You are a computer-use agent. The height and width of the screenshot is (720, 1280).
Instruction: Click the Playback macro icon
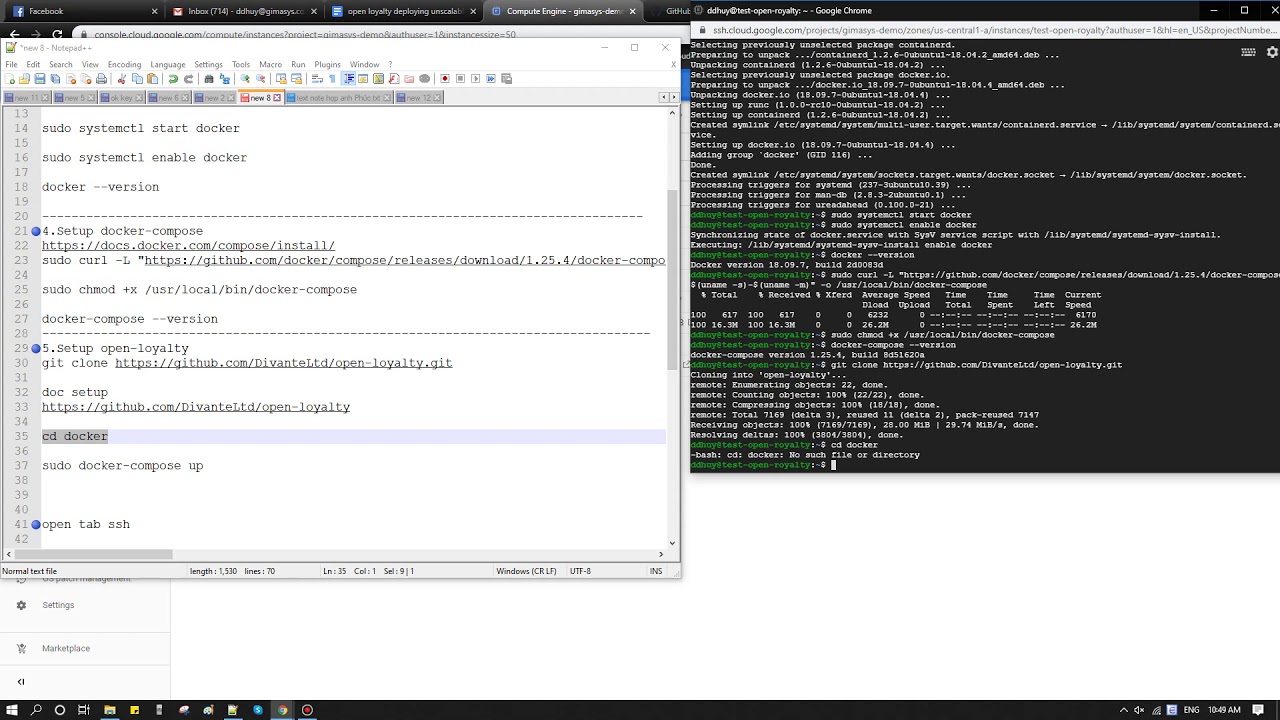pos(476,79)
